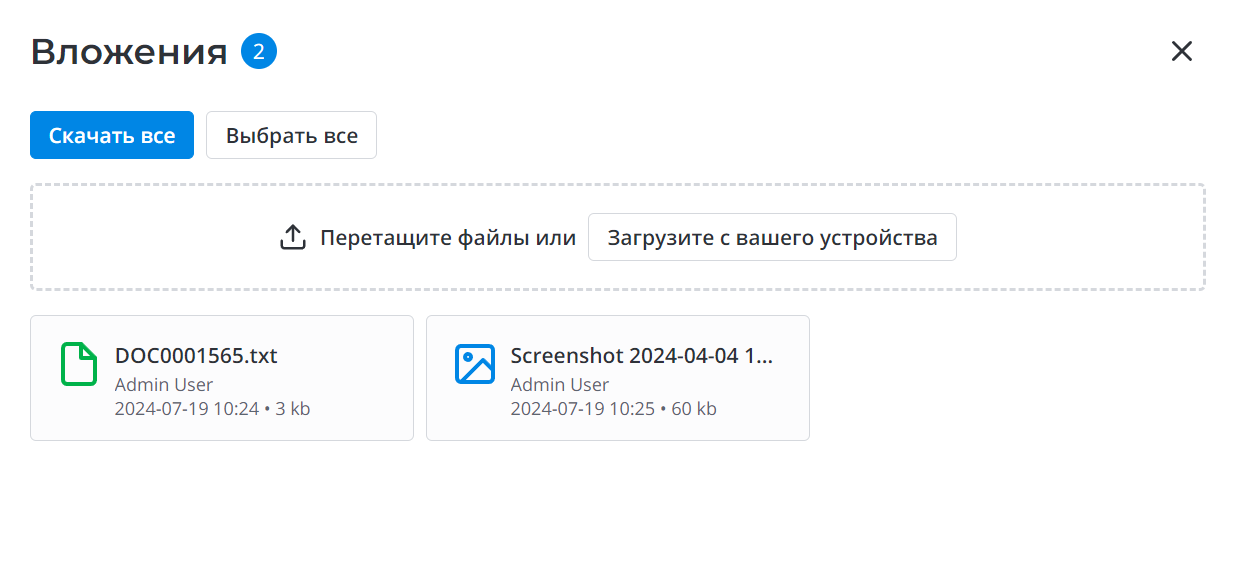Click the Перетащите файлы или label
The image size is (1237, 570).
[448, 238]
